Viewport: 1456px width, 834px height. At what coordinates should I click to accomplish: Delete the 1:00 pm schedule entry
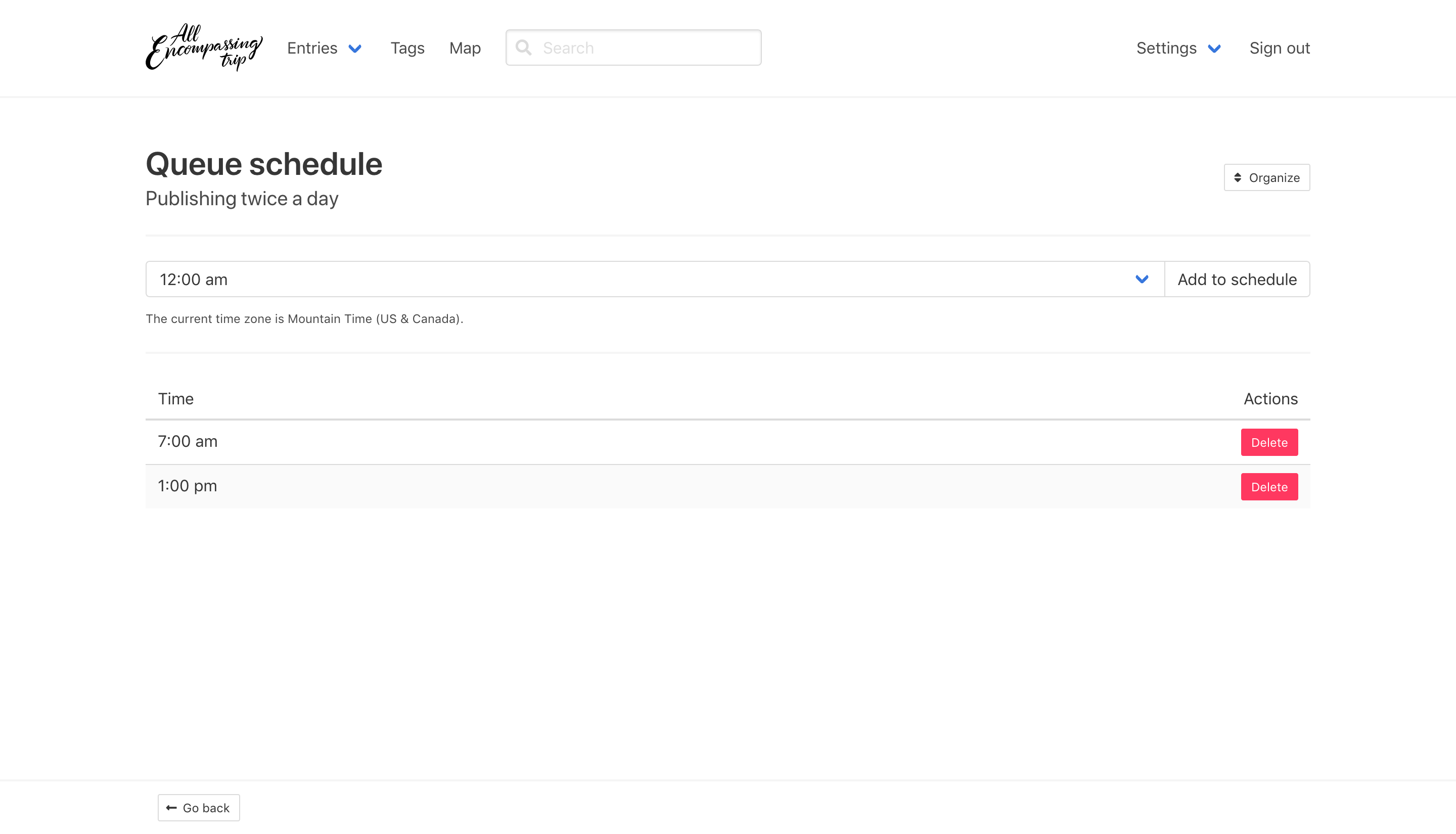[x=1269, y=487]
